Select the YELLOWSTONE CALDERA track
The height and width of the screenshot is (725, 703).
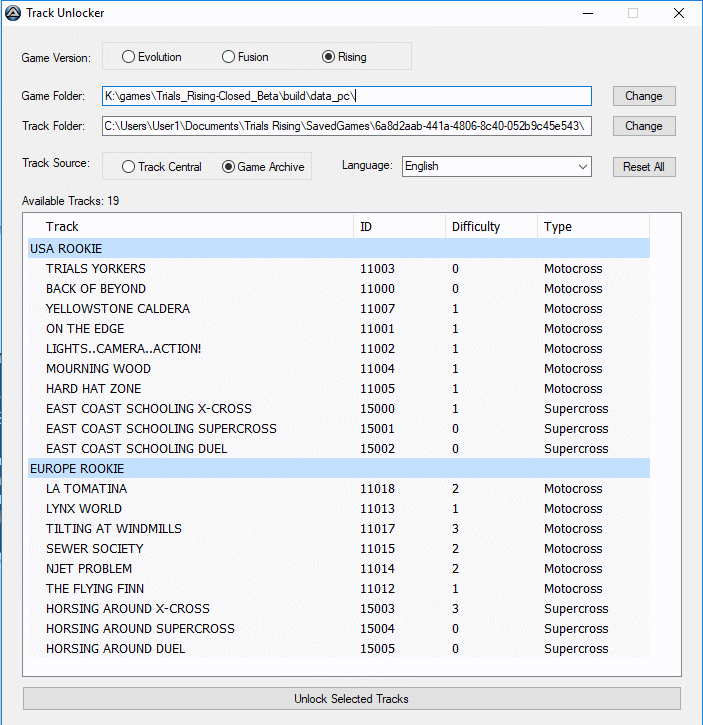117,308
